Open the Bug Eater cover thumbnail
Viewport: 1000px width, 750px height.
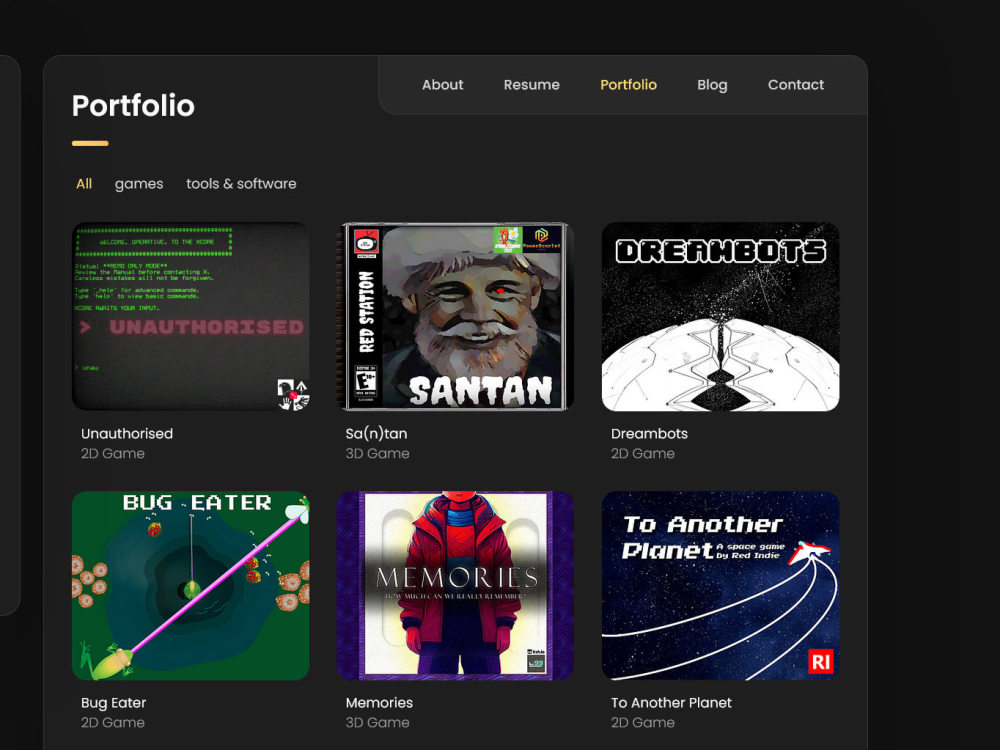[x=191, y=585]
